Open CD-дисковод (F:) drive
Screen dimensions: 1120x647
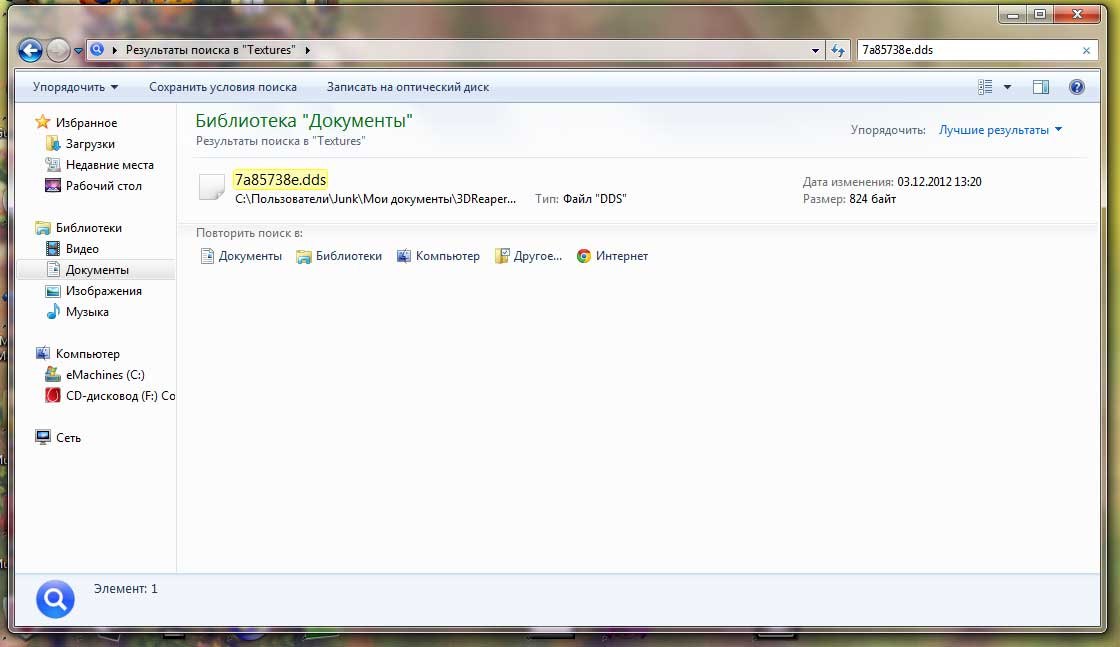[x=120, y=396]
